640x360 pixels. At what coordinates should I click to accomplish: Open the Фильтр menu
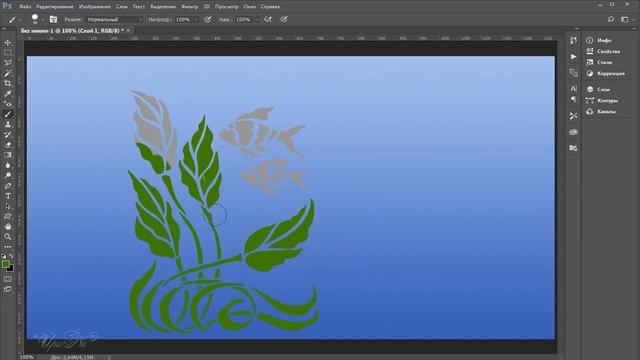189,7
